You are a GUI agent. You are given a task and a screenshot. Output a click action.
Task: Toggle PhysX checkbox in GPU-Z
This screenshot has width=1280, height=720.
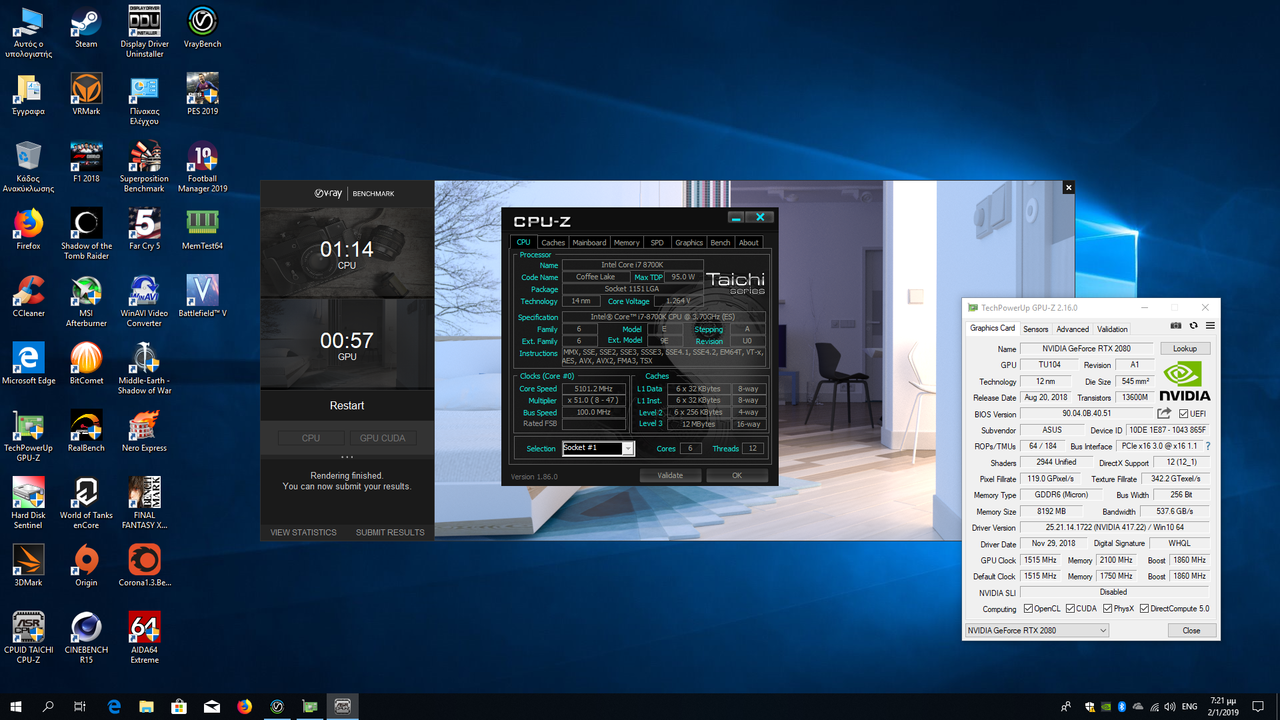pos(1107,608)
